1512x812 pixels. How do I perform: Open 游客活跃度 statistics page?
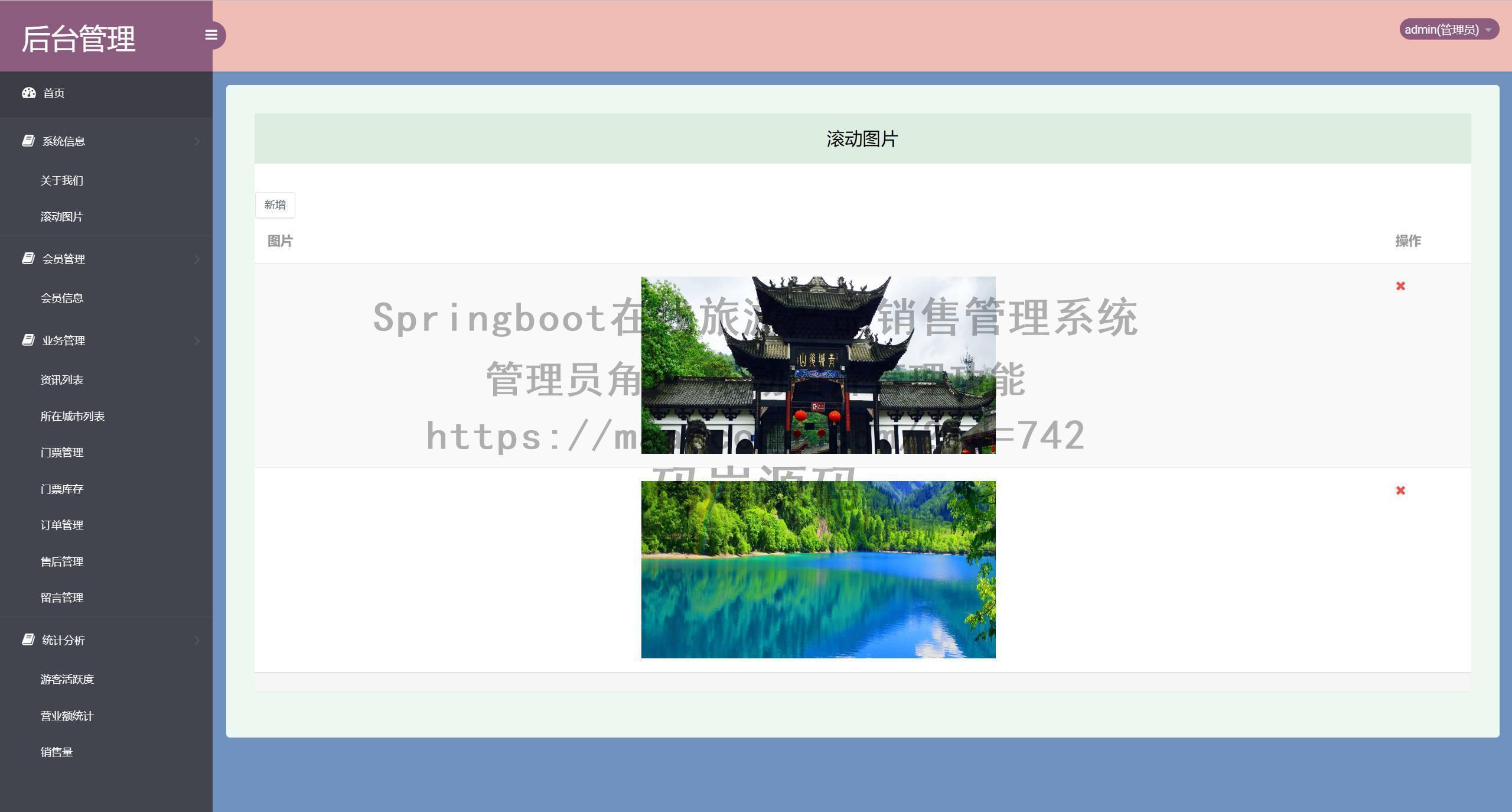67,679
